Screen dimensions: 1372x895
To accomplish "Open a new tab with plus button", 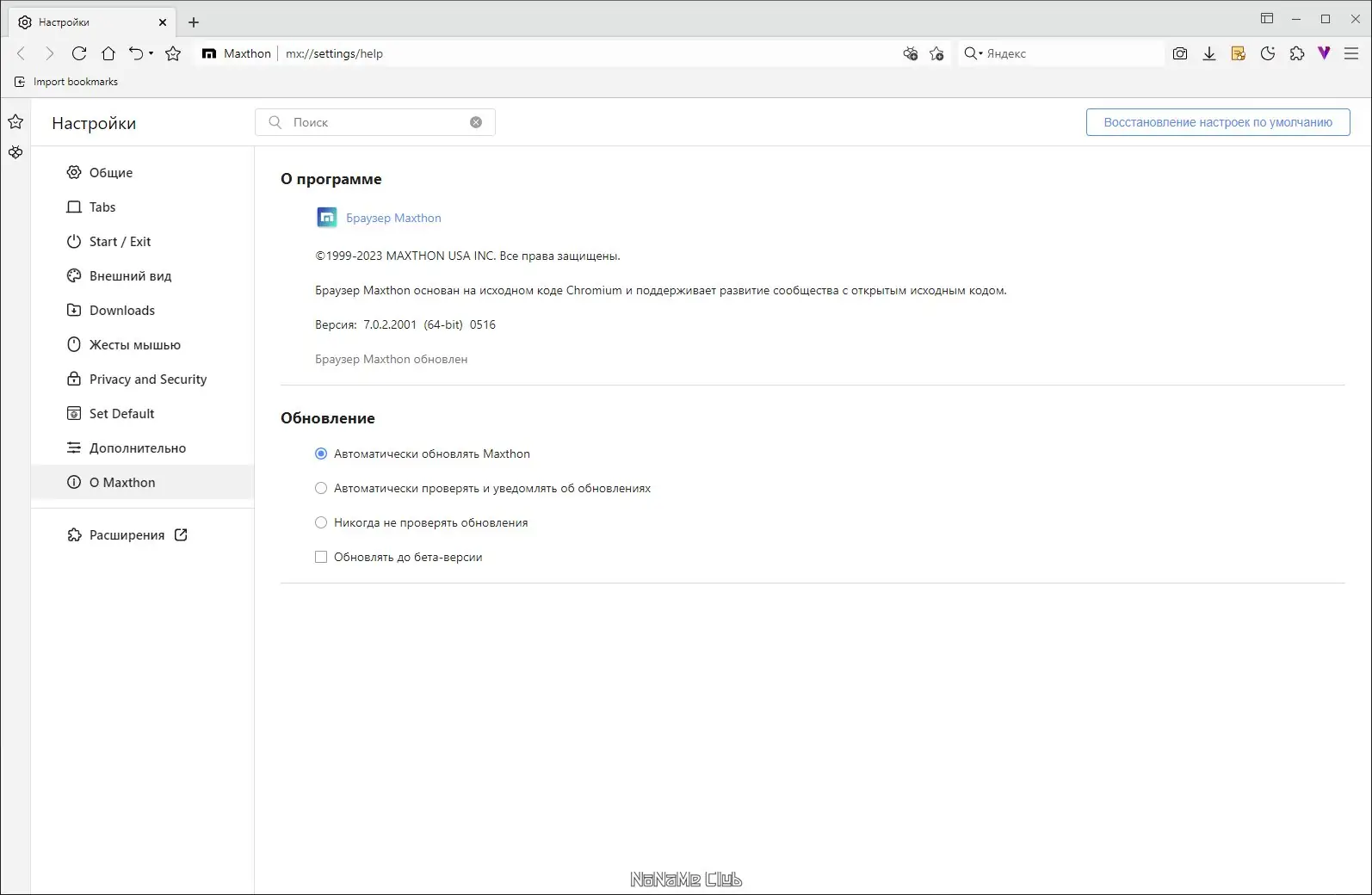I will [194, 22].
